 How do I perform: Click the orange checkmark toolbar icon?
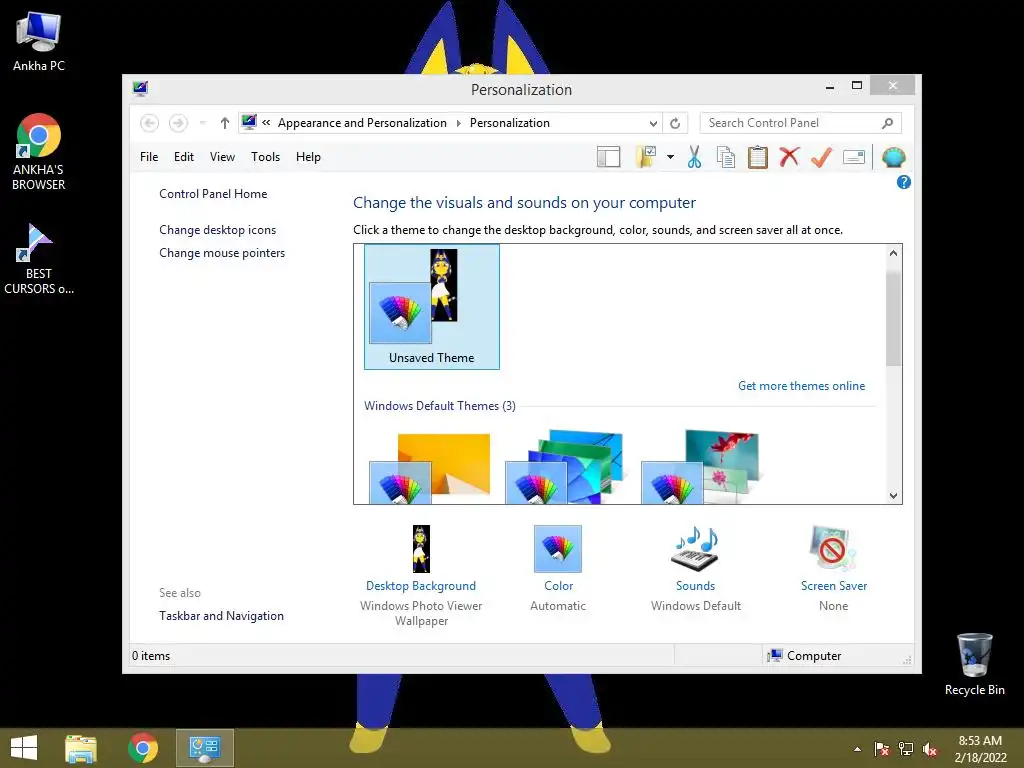(822, 157)
